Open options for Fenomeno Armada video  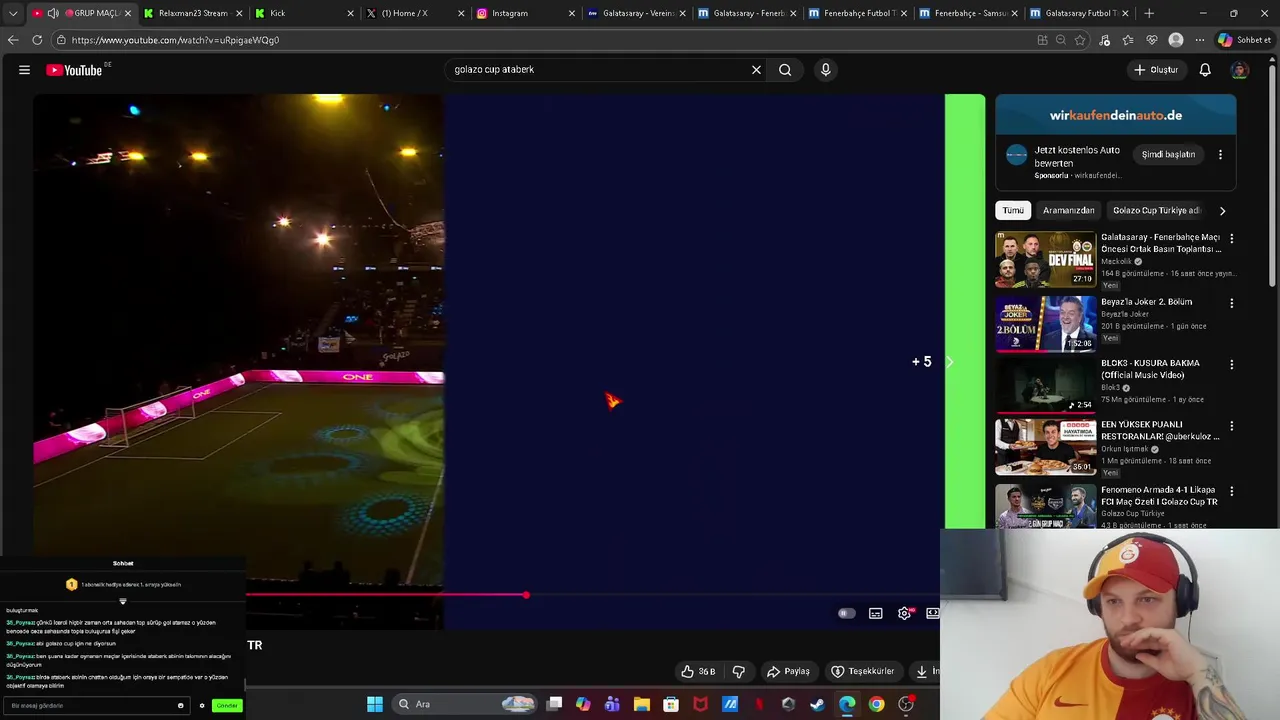1231,491
